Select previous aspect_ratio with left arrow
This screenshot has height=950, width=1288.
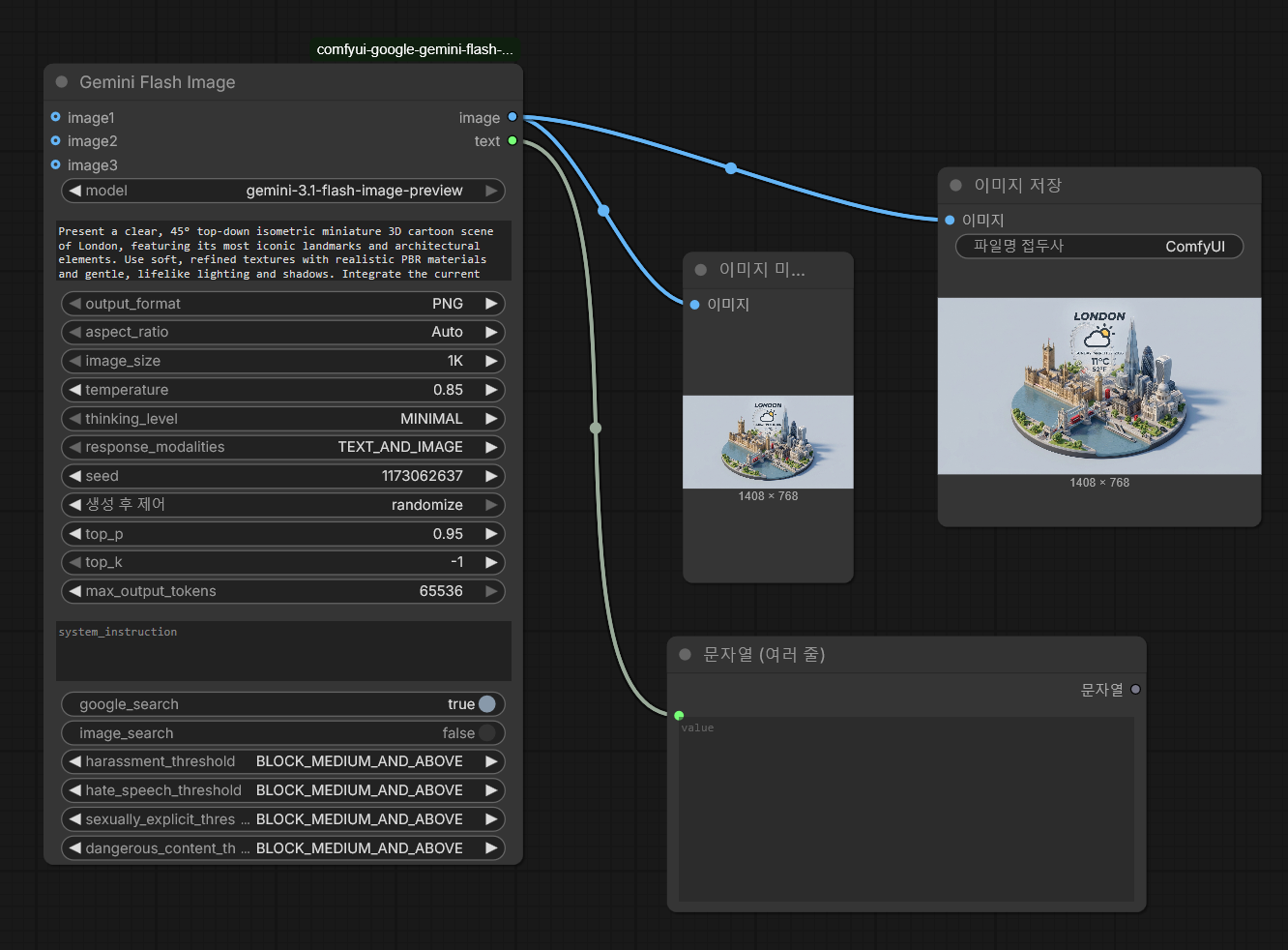tap(74, 332)
